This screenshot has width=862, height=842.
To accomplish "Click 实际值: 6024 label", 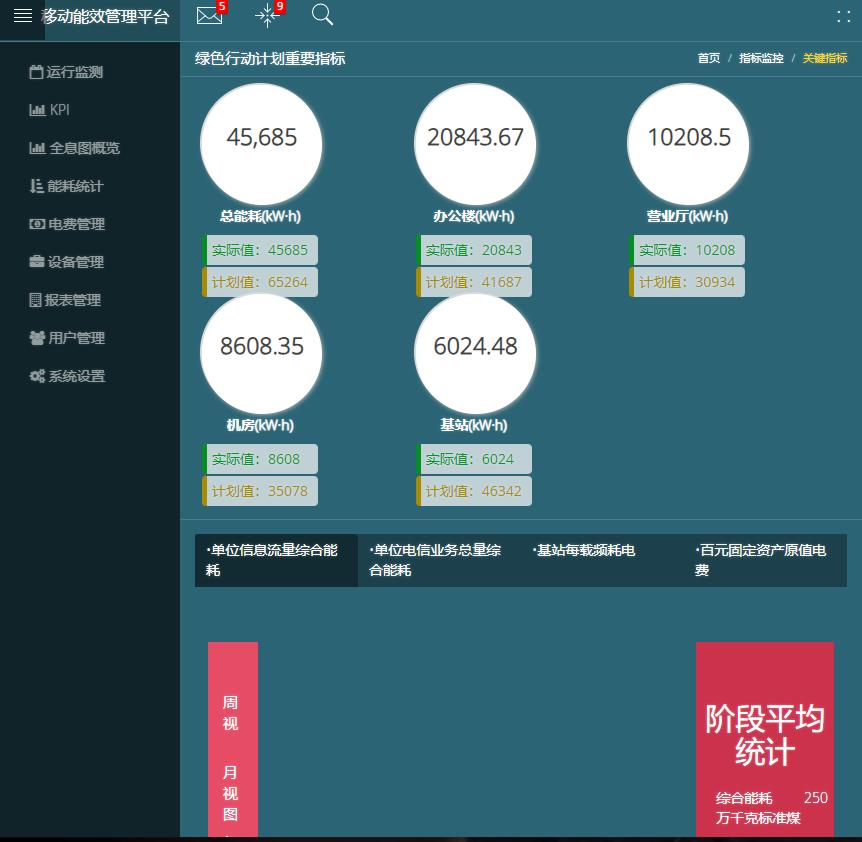I will [474, 459].
